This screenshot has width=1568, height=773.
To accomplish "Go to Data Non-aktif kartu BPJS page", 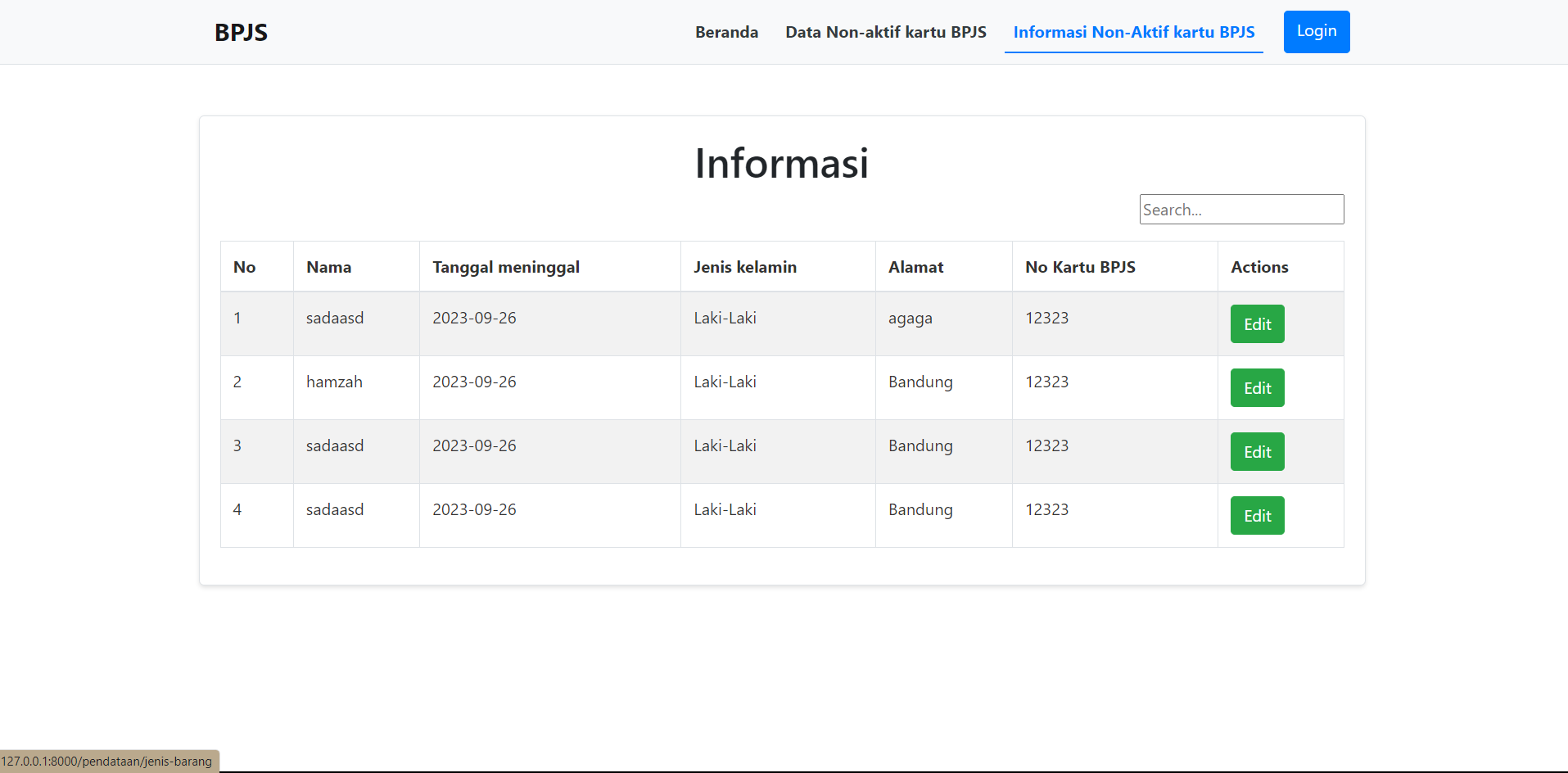I will 885,32.
